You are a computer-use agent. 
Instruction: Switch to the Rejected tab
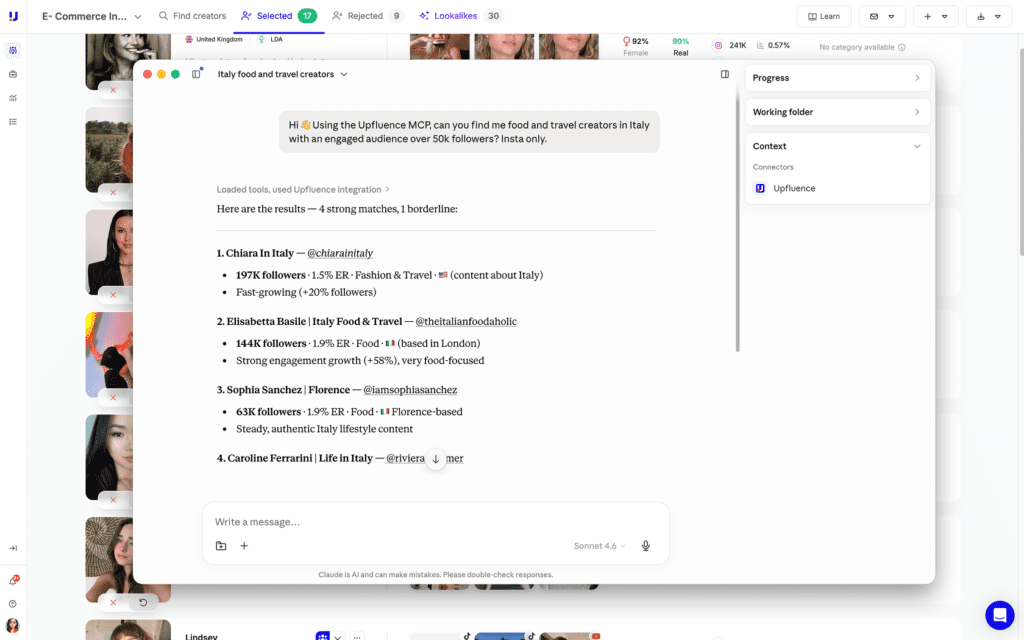(x=368, y=16)
